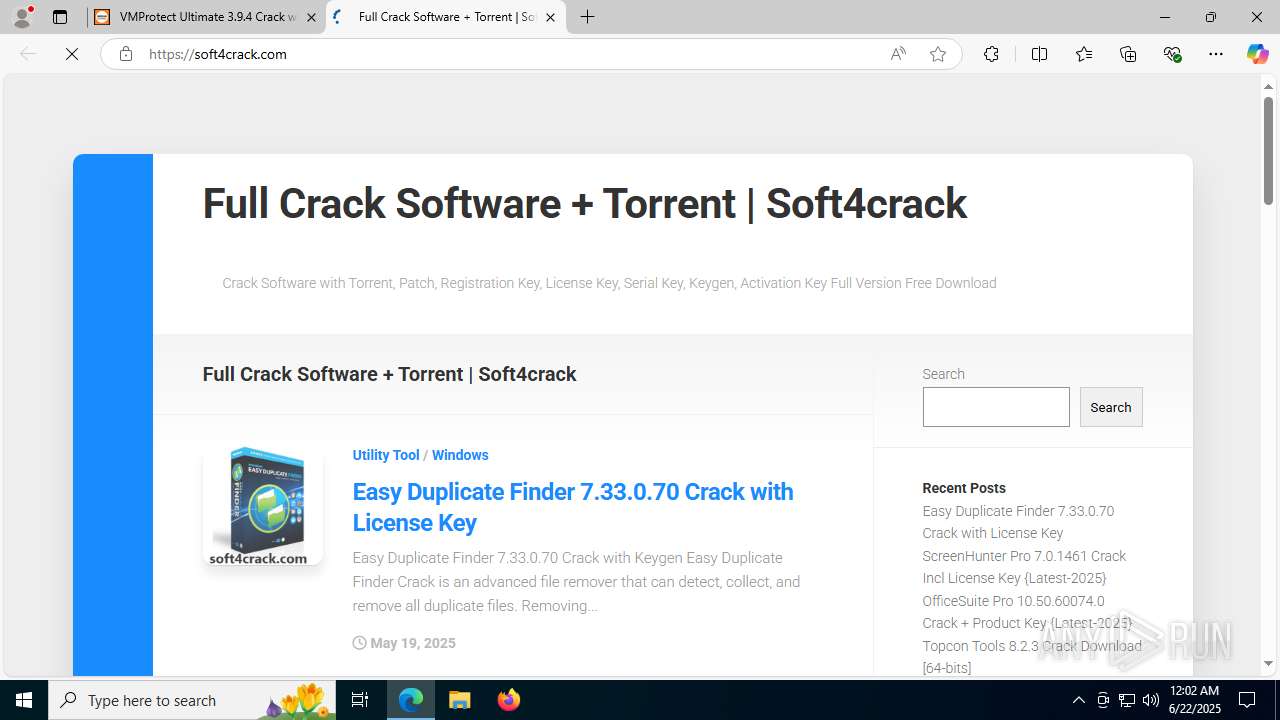Show hidden system tray icons

[x=1078, y=700]
